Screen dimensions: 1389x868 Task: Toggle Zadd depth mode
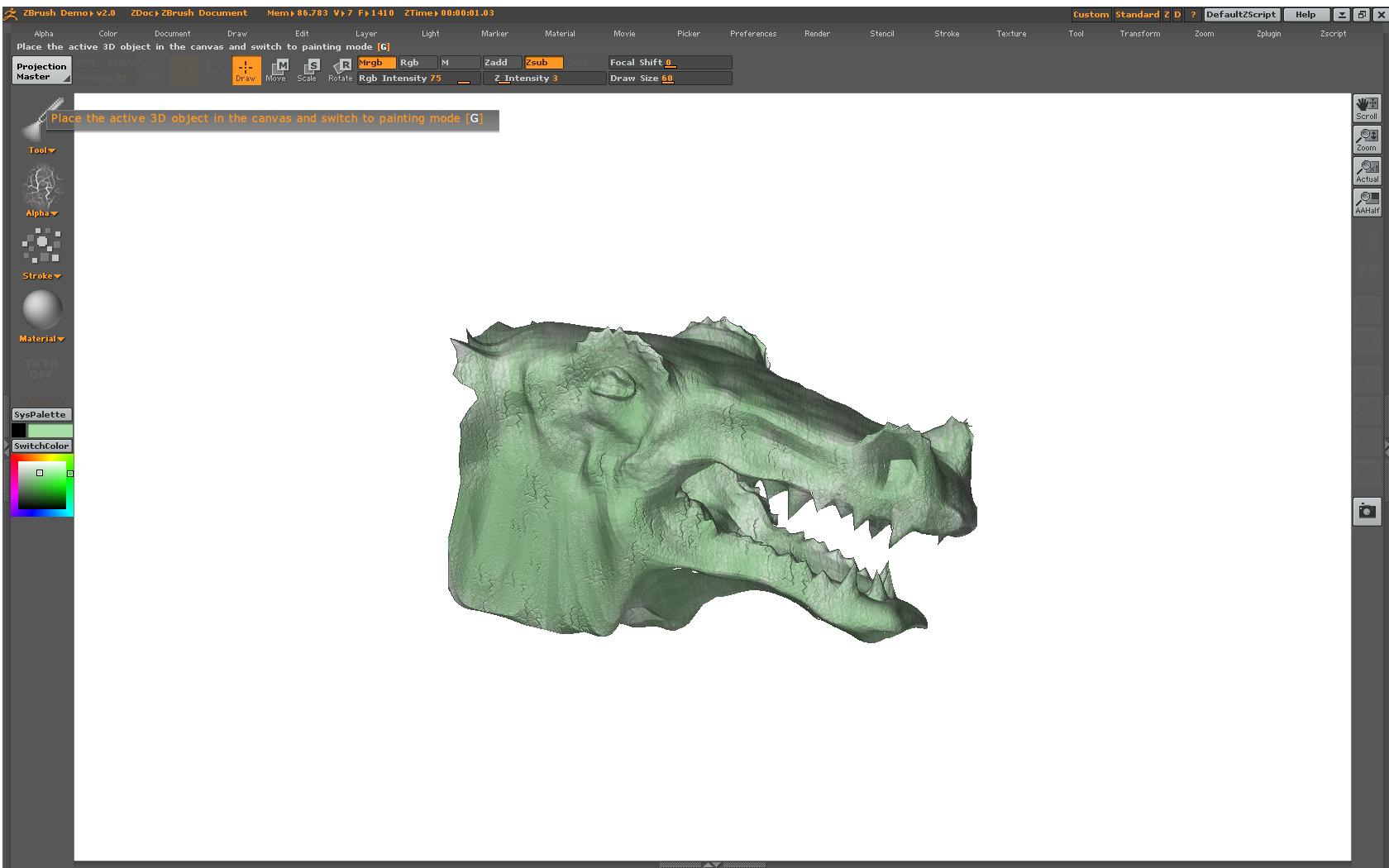click(x=503, y=63)
